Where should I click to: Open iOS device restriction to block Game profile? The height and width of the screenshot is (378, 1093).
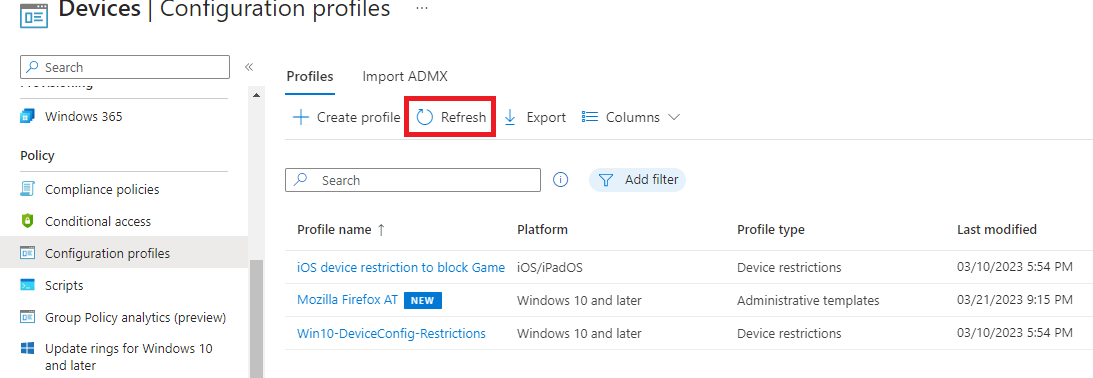(x=401, y=267)
